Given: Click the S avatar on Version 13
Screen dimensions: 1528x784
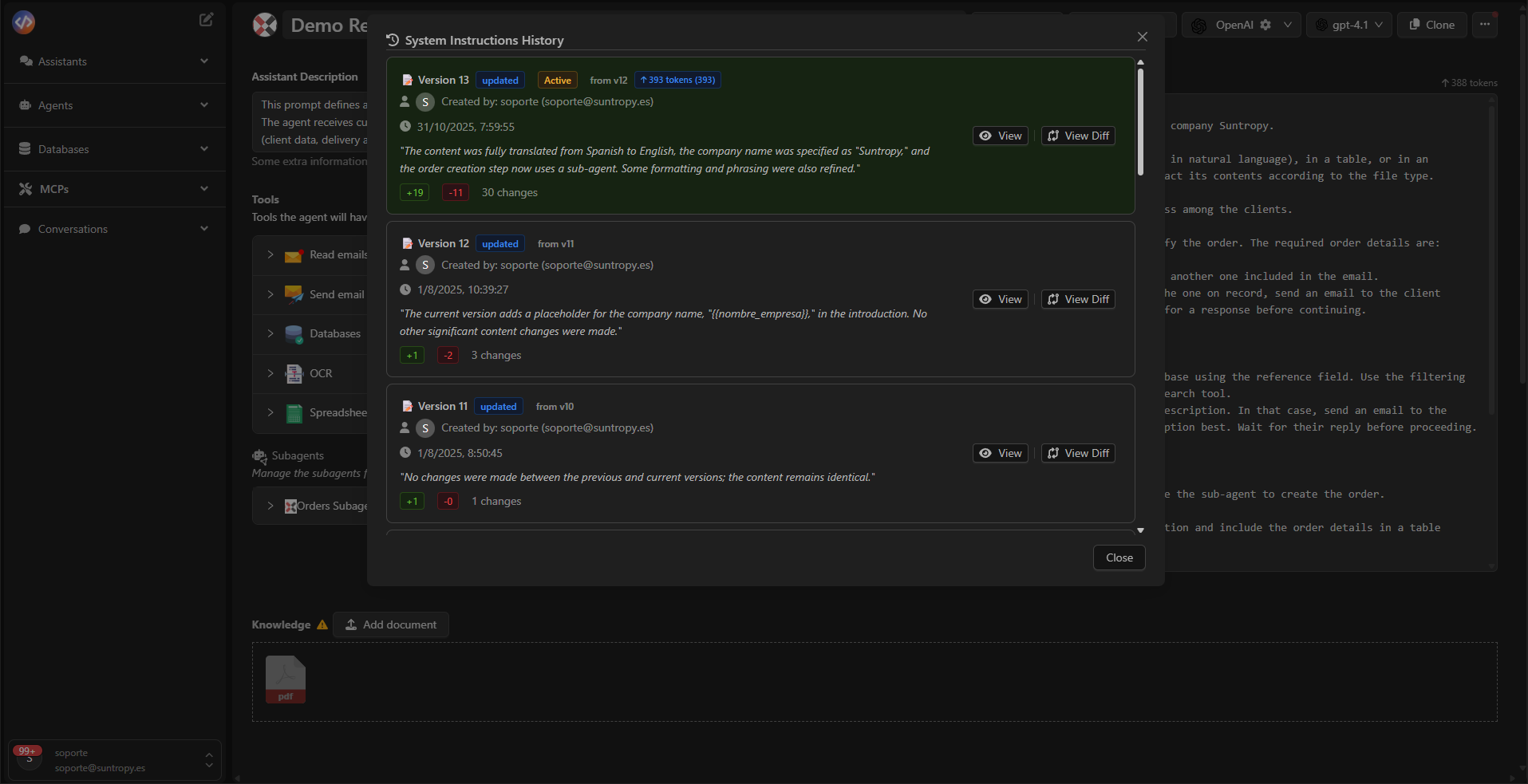Looking at the screenshot, I should coord(425,102).
